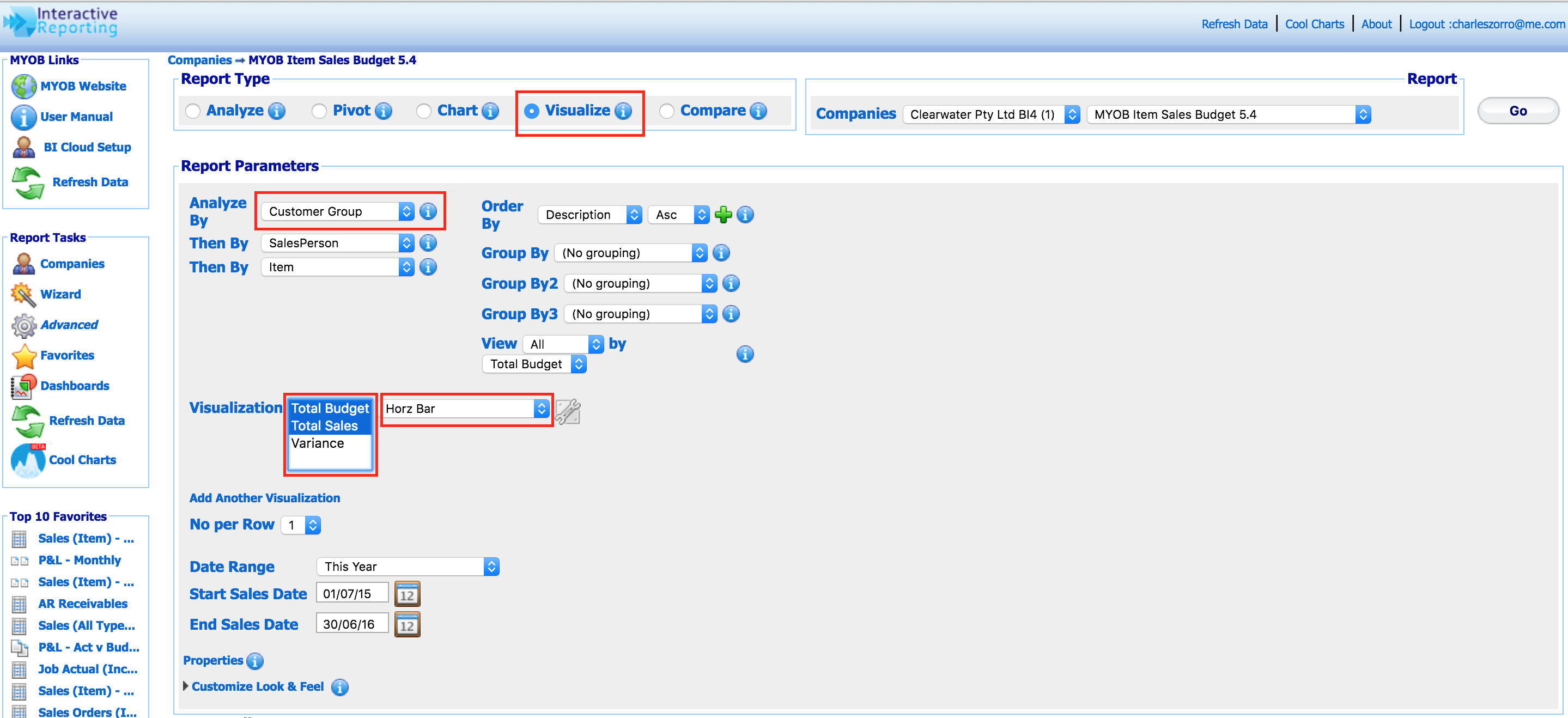
Task: Open AR Receivables favorite
Action: 83,604
